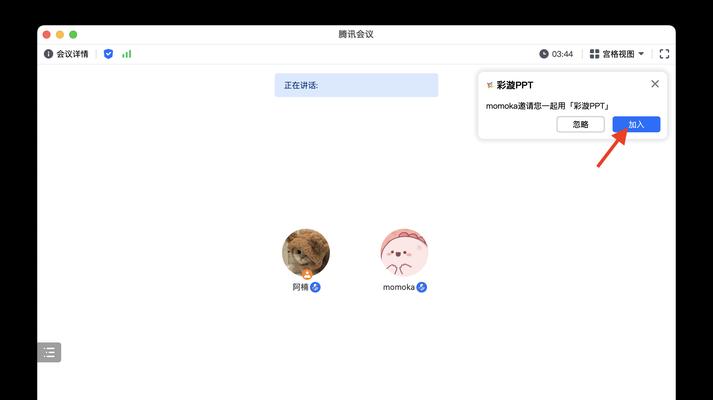Select momoka's pink avatar
Screen dimensions: 713x400
pos(404,253)
